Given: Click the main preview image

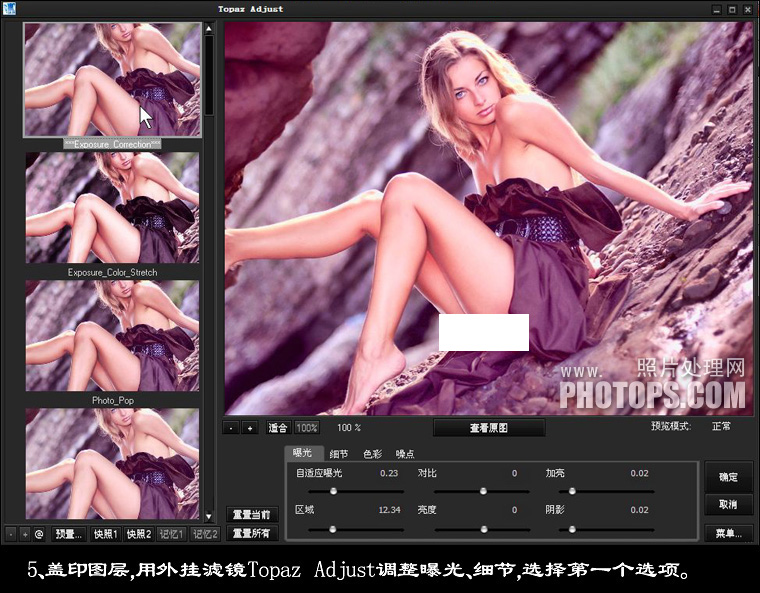Looking at the screenshot, I should point(489,218).
